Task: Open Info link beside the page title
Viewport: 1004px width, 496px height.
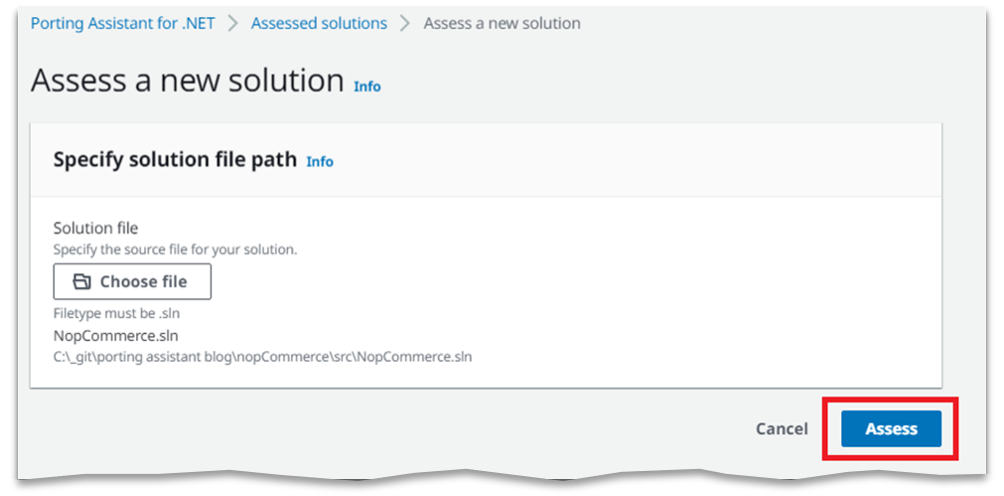Action: tap(368, 86)
